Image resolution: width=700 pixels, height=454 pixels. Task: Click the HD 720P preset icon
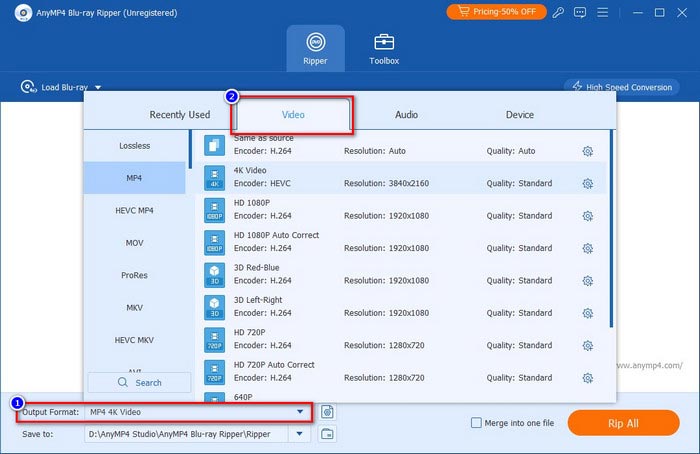(x=214, y=340)
